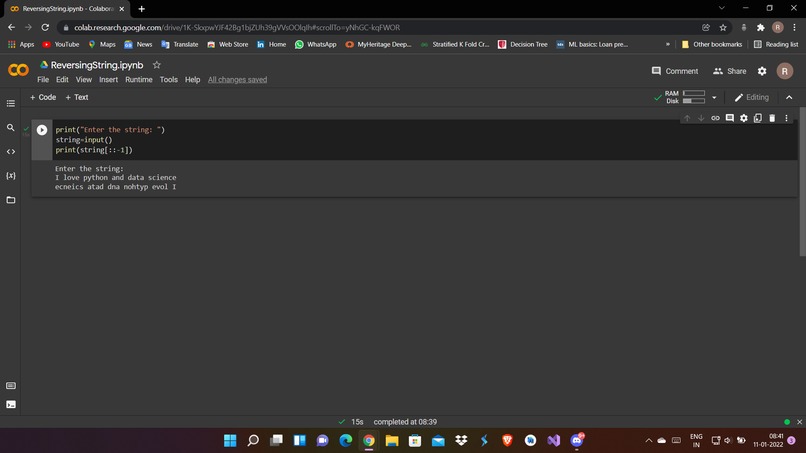This screenshot has width=806, height=453.
Task: Mirror cell in tab icon
Action: (758, 118)
